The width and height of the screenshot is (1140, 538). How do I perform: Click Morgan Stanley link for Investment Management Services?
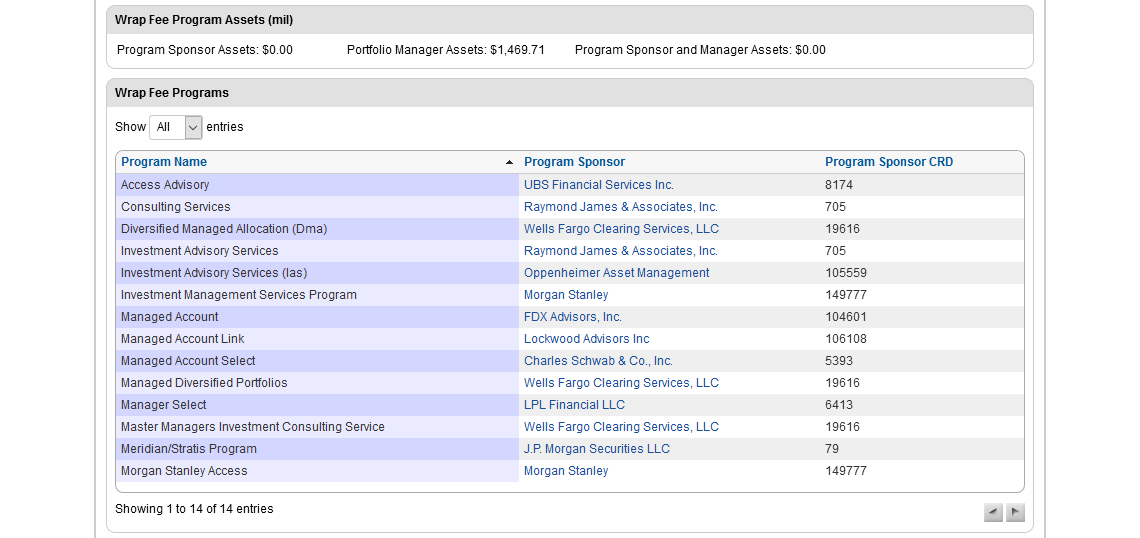click(566, 295)
